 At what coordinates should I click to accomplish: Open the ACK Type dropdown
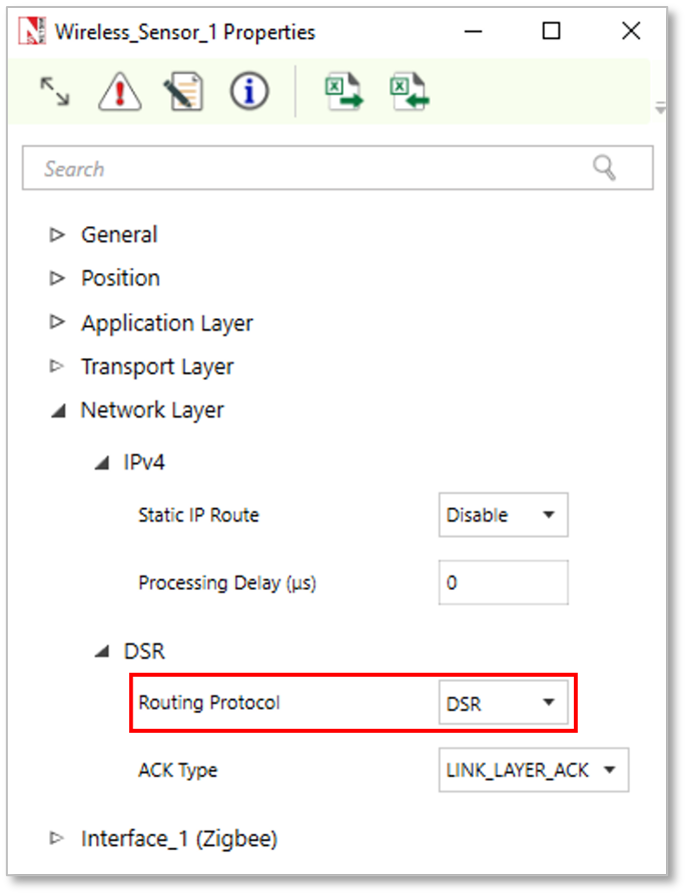(533, 770)
